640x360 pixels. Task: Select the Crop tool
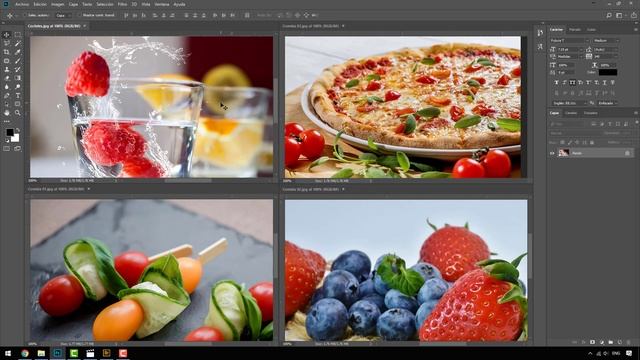7,52
